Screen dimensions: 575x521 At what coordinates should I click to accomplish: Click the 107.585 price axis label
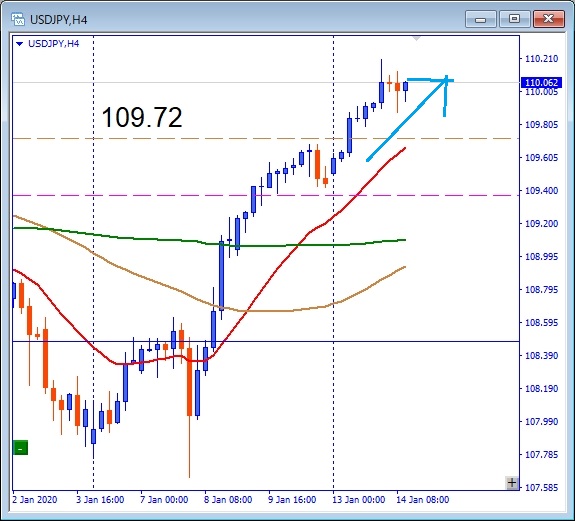pyautogui.click(x=541, y=488)
